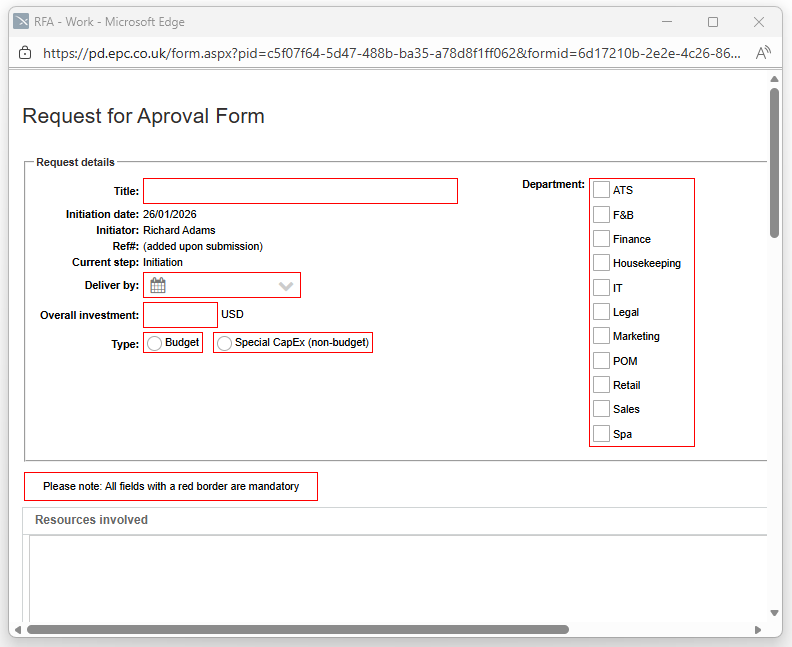Select the Budget radio button
The image size is (792, 647).
[x=154, y=343]
